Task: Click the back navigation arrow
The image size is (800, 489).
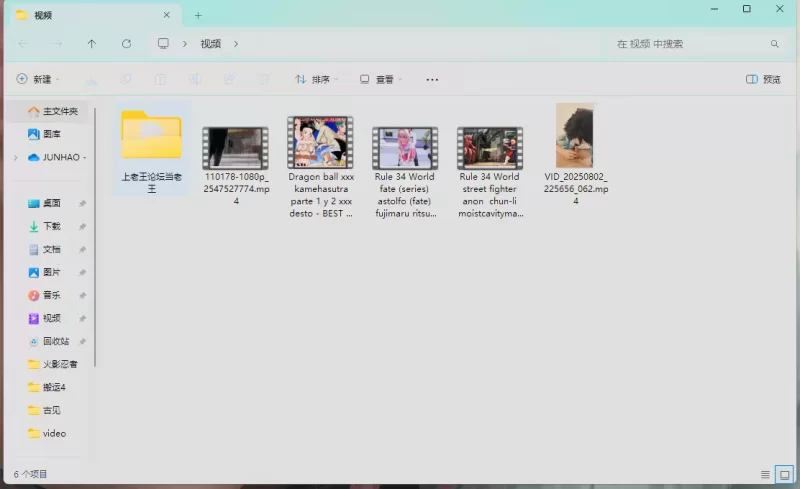Action: pos(23,44)
